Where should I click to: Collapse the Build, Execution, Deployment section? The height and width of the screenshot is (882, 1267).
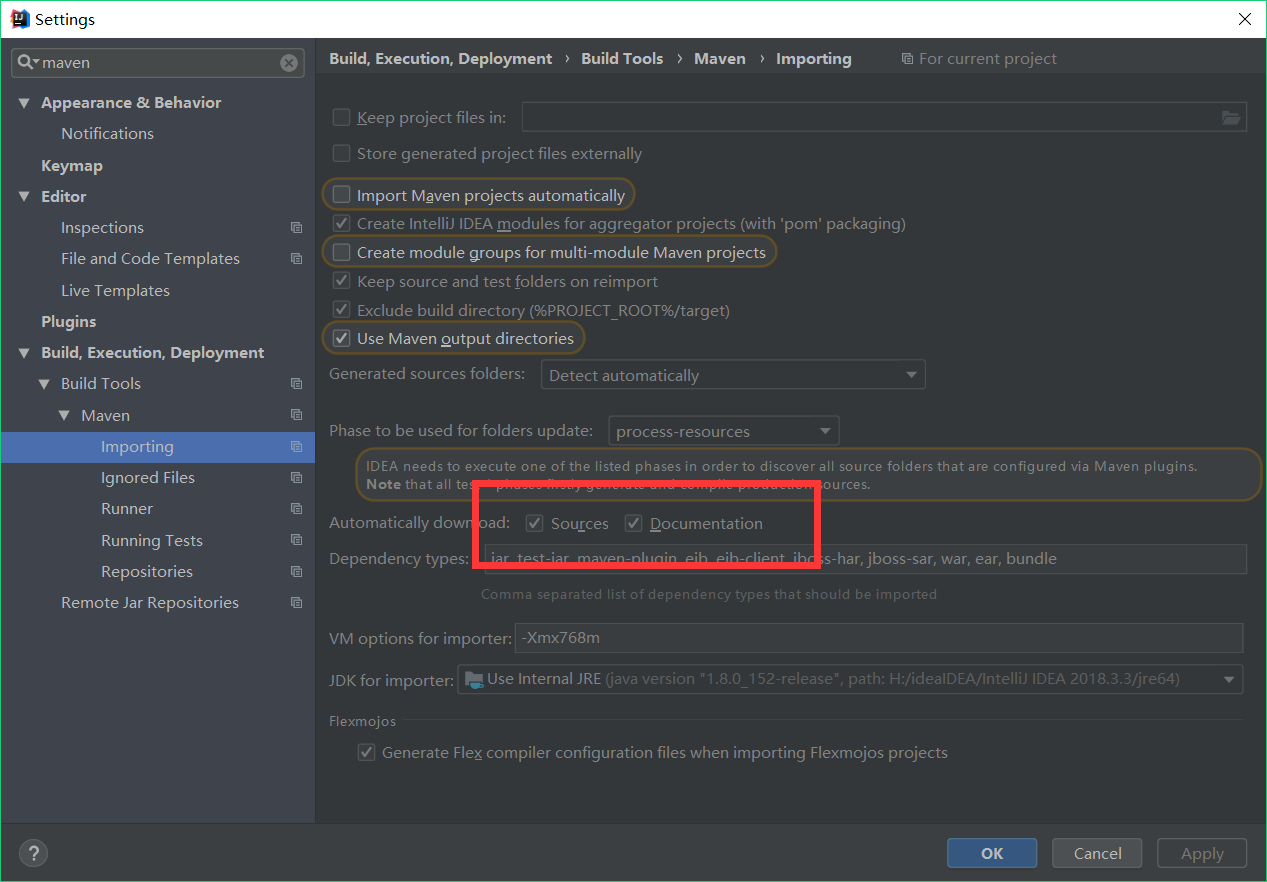(x=24, y=352)
